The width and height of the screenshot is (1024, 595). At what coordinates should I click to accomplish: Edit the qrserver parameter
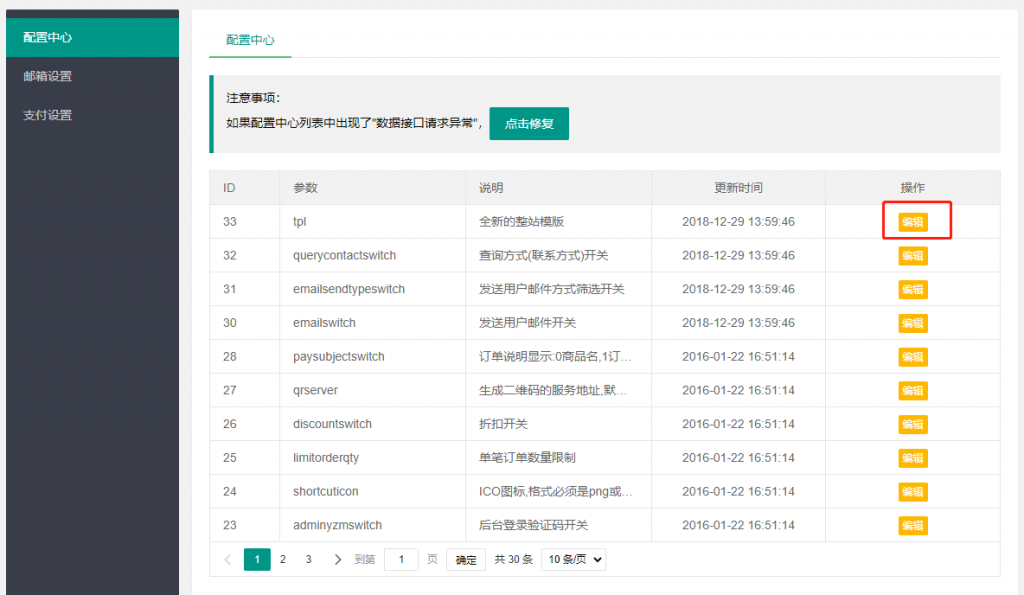(912, 391)
